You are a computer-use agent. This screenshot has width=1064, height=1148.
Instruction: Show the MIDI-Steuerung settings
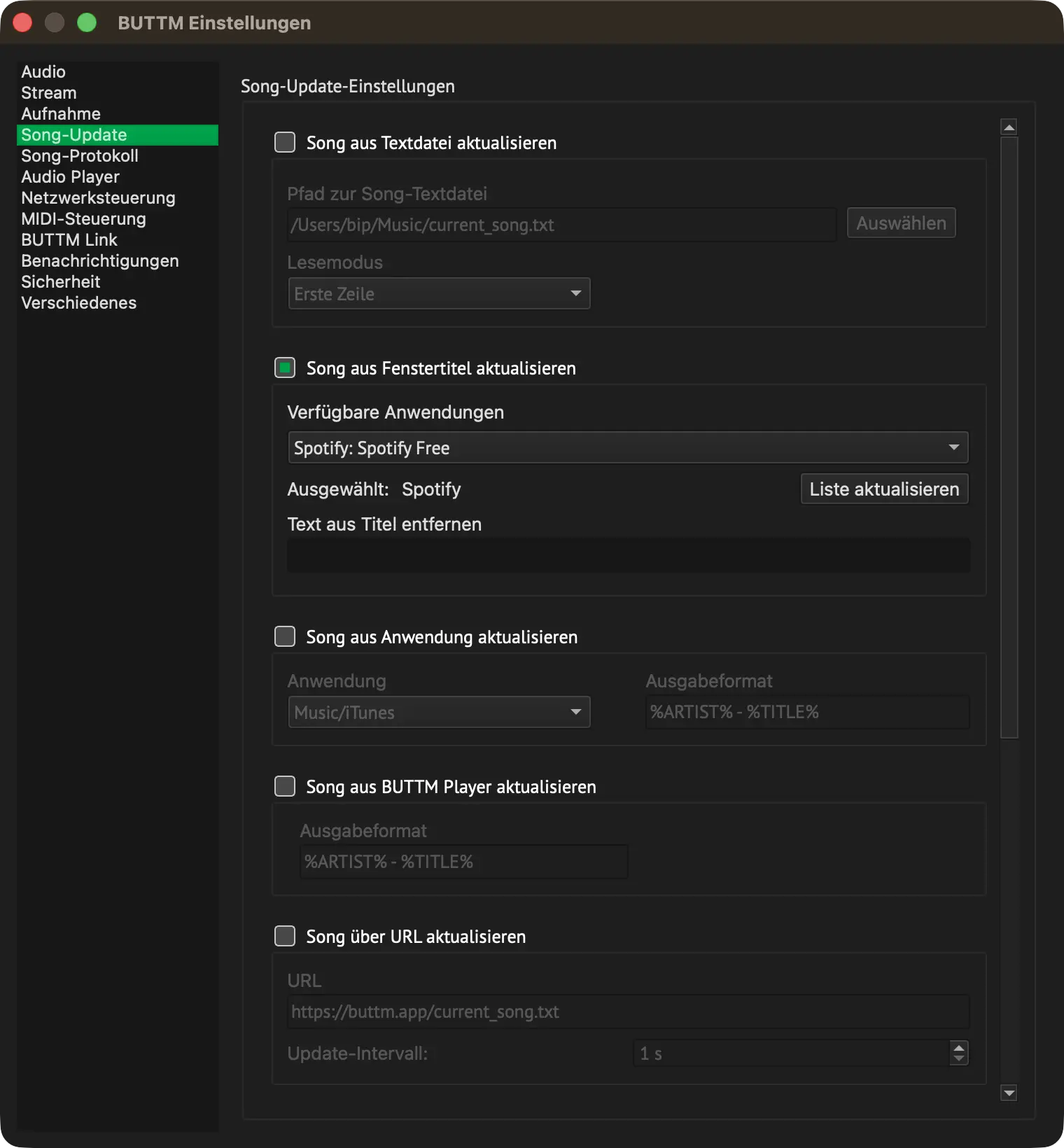point(117,219)
